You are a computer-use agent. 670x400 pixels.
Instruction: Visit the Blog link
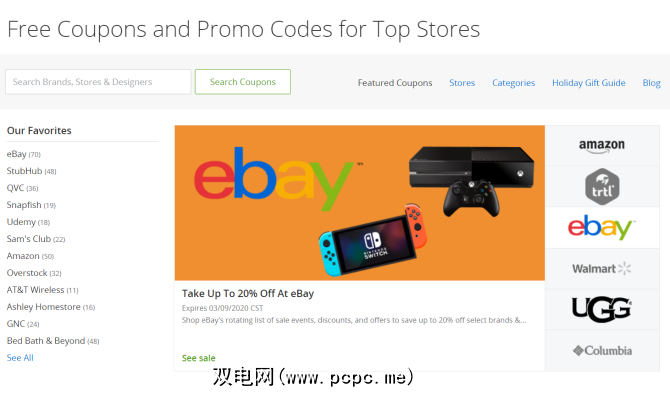click(651, 83)
